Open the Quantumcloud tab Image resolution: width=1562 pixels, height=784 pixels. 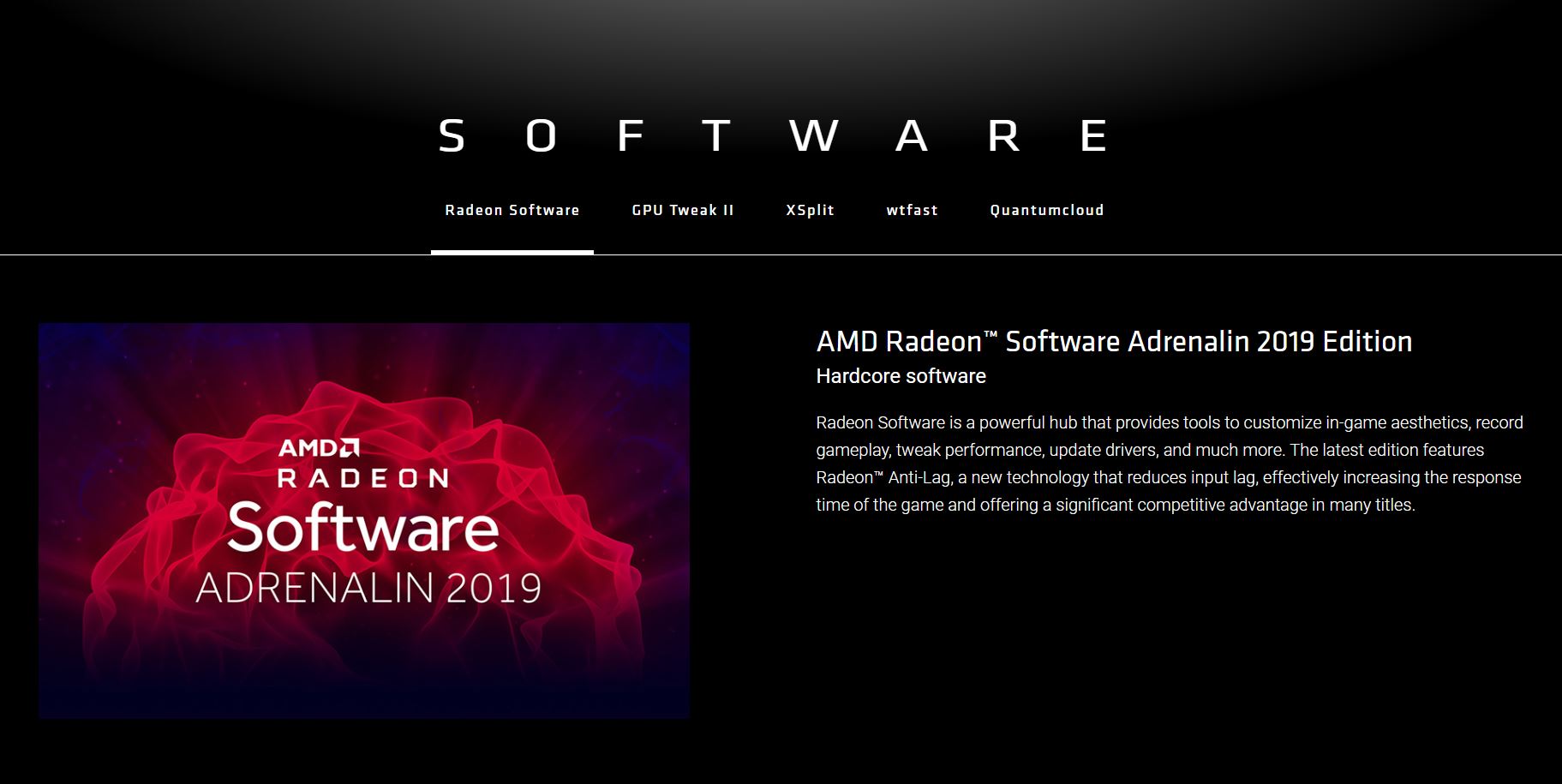(x=1047, y=211)
